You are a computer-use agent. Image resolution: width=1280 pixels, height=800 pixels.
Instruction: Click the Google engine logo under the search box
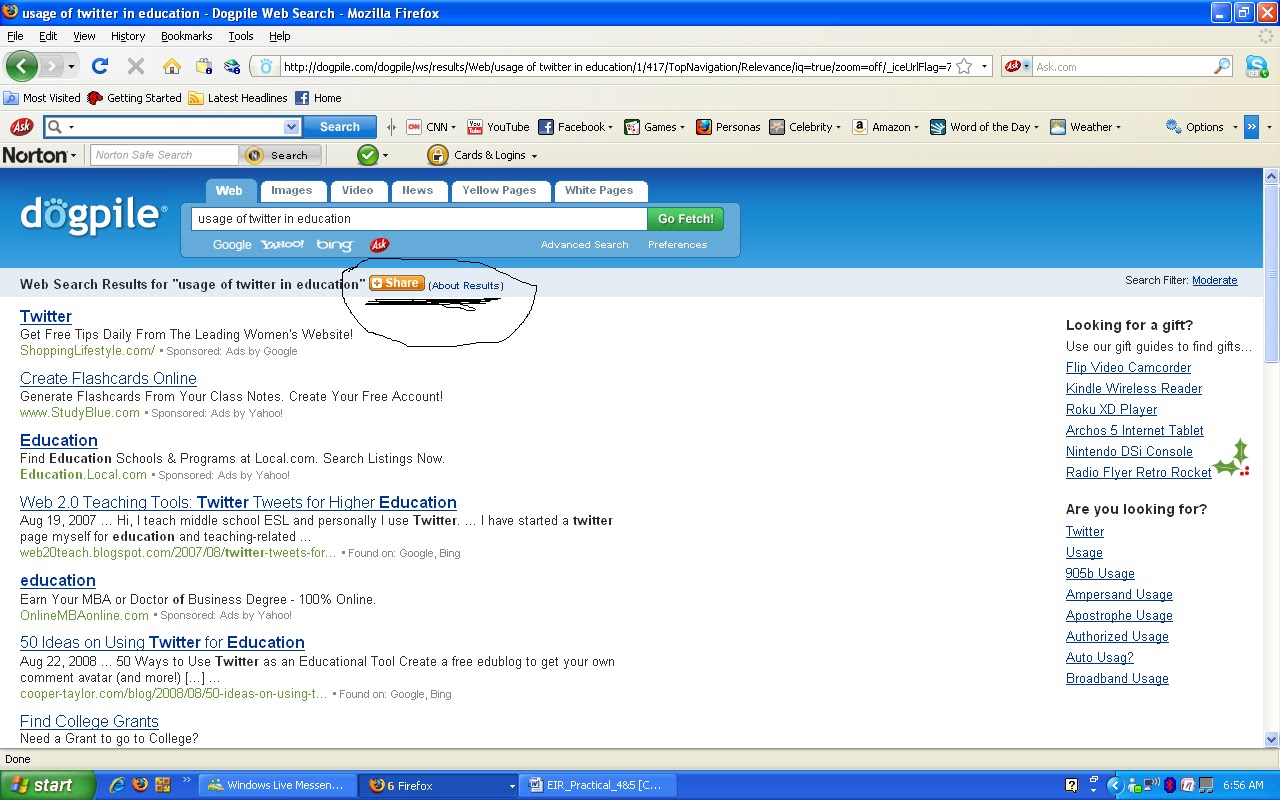(x=232, y=245)
